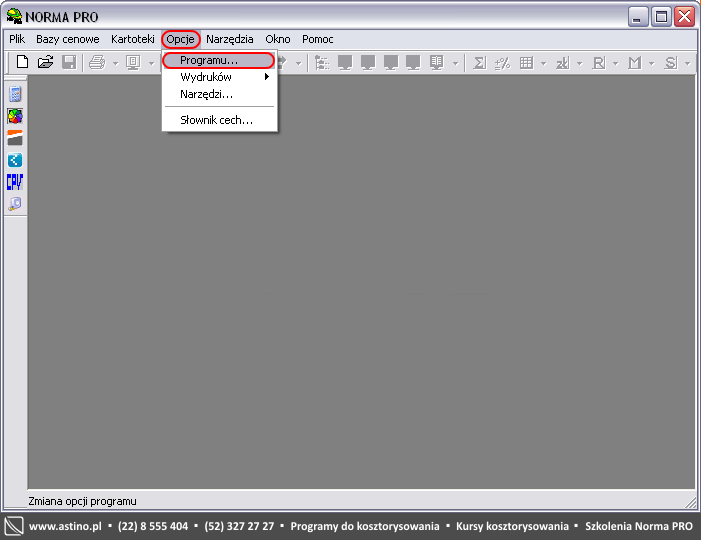
Task: Click the NORMA PRO title bar app icon
Action: point(14,16)
